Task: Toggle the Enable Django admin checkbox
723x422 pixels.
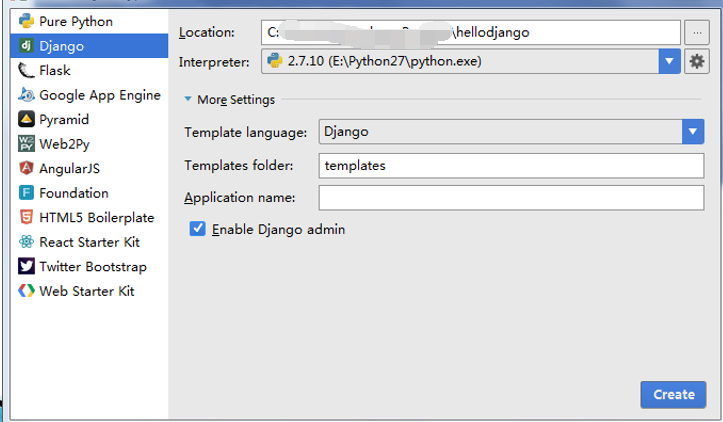Action: pyautogui.click(x=197, y=228)
